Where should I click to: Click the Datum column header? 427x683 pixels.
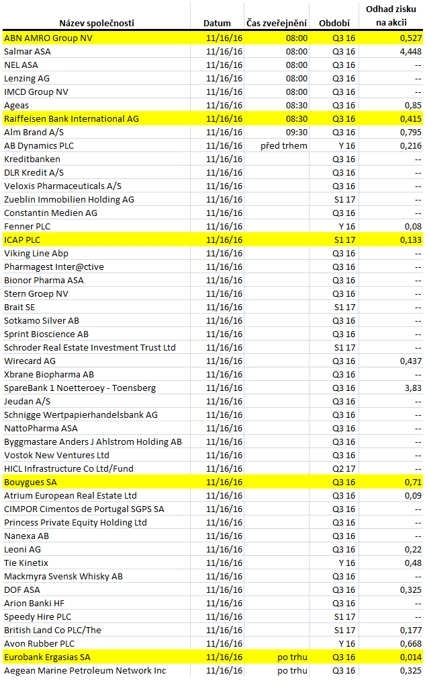217,23
